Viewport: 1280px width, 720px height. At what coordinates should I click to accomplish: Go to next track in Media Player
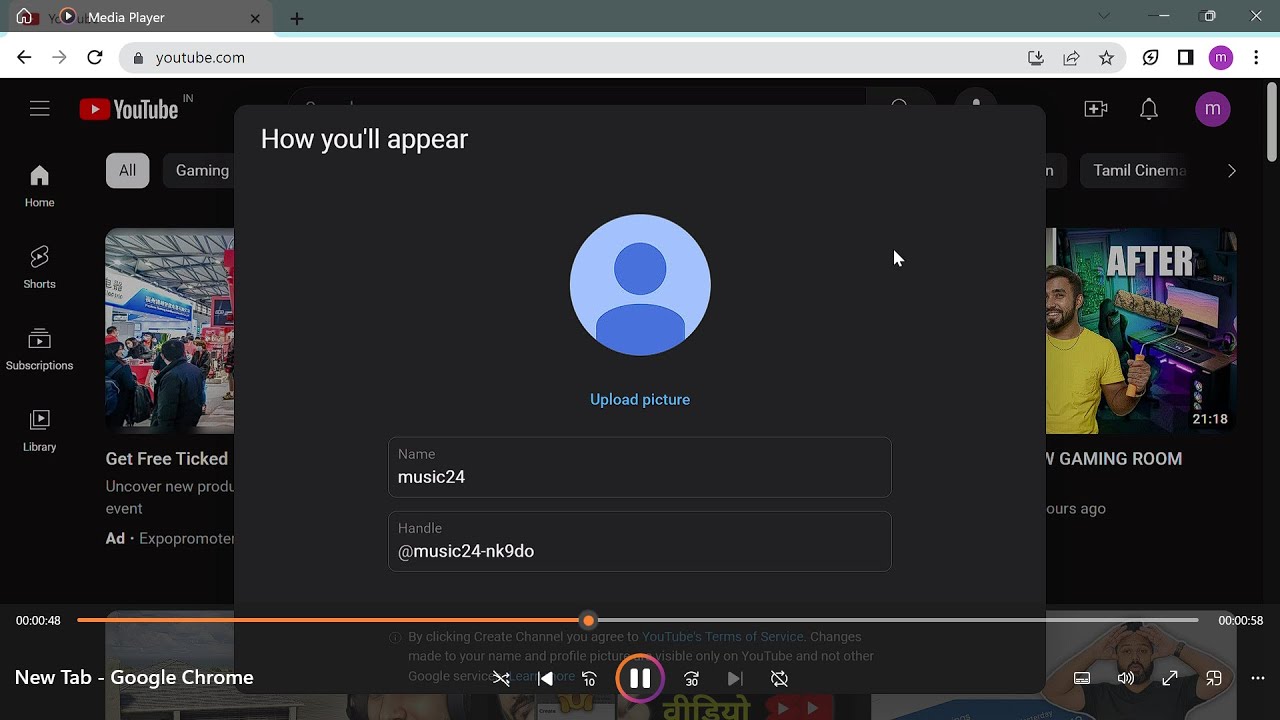(x=735, y=678)
